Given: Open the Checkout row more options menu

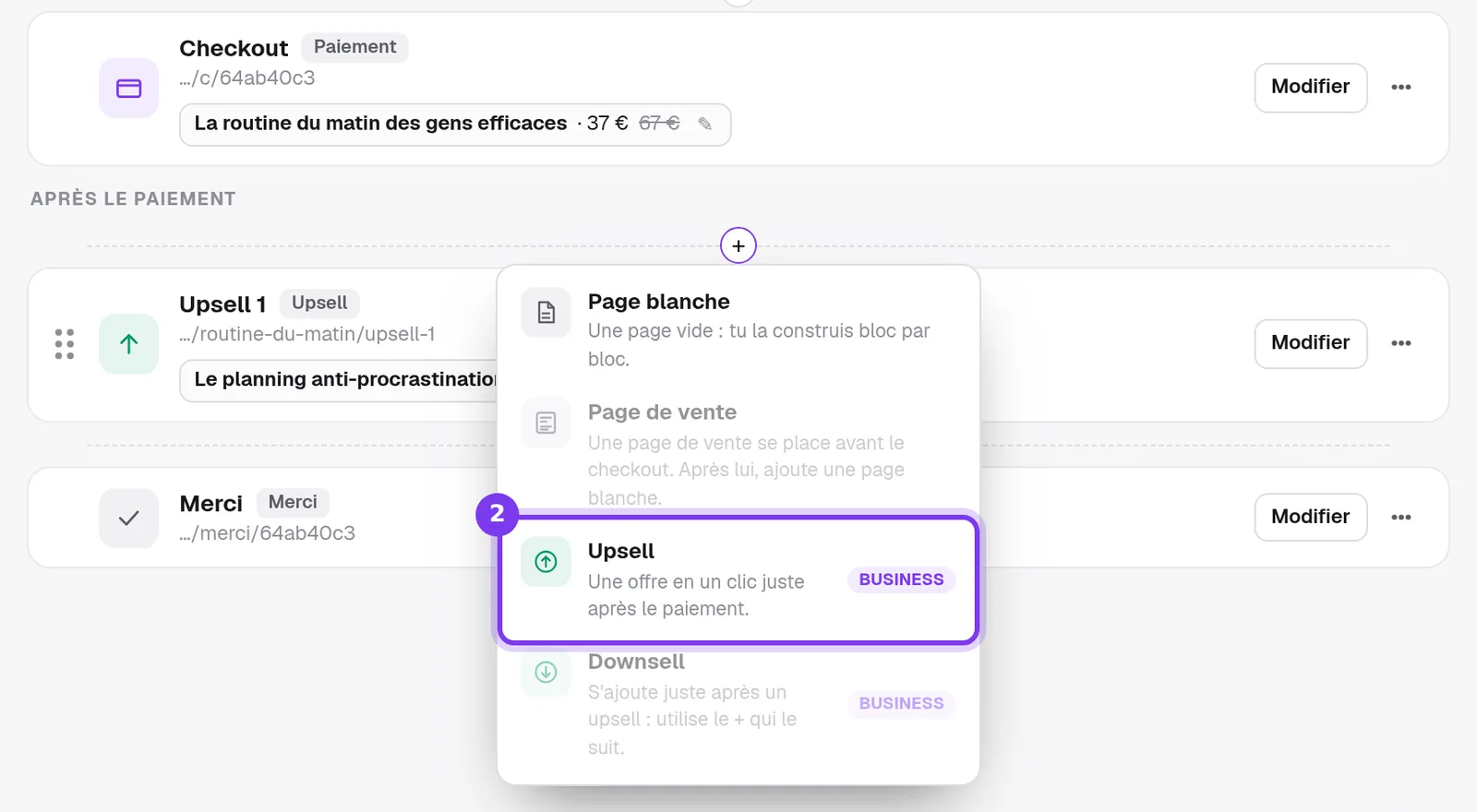Looking at the screenshot, I should tap(1401, 87).
